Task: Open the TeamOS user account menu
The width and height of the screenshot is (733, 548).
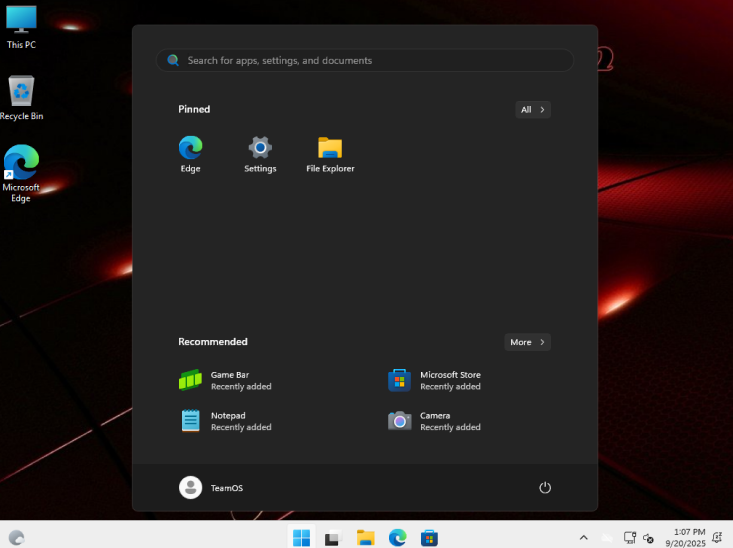Action: tap(211, 488)
